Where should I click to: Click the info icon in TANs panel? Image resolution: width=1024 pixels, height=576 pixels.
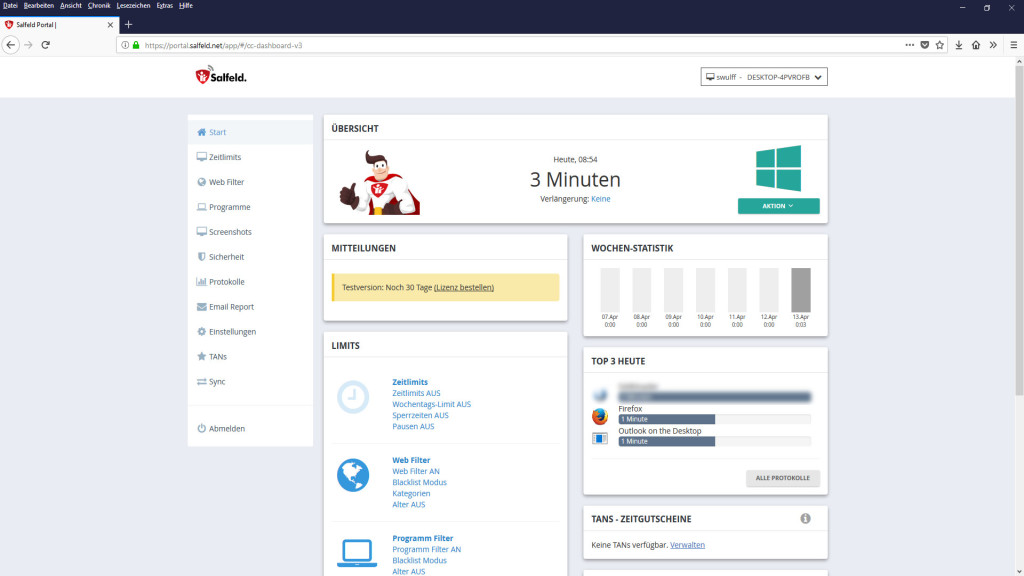coord(805,519)
